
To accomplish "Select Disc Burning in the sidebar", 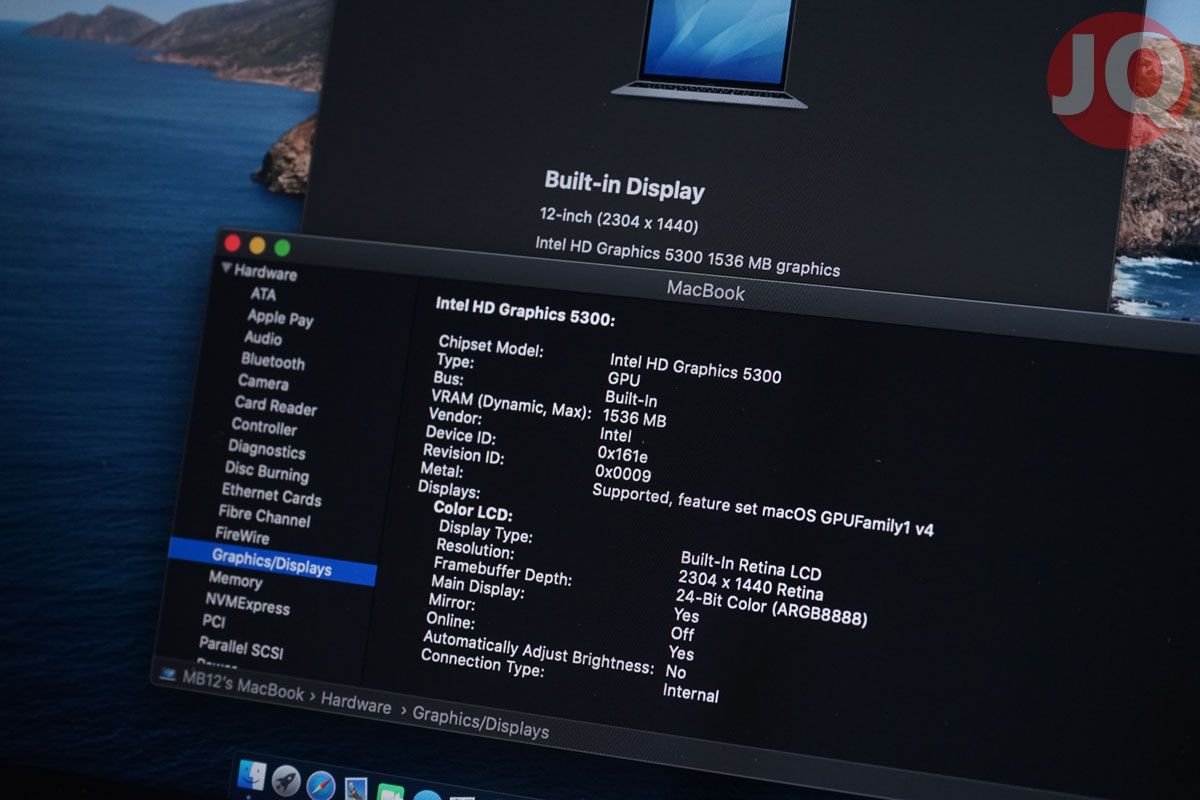I will click(x=266, y=471).
